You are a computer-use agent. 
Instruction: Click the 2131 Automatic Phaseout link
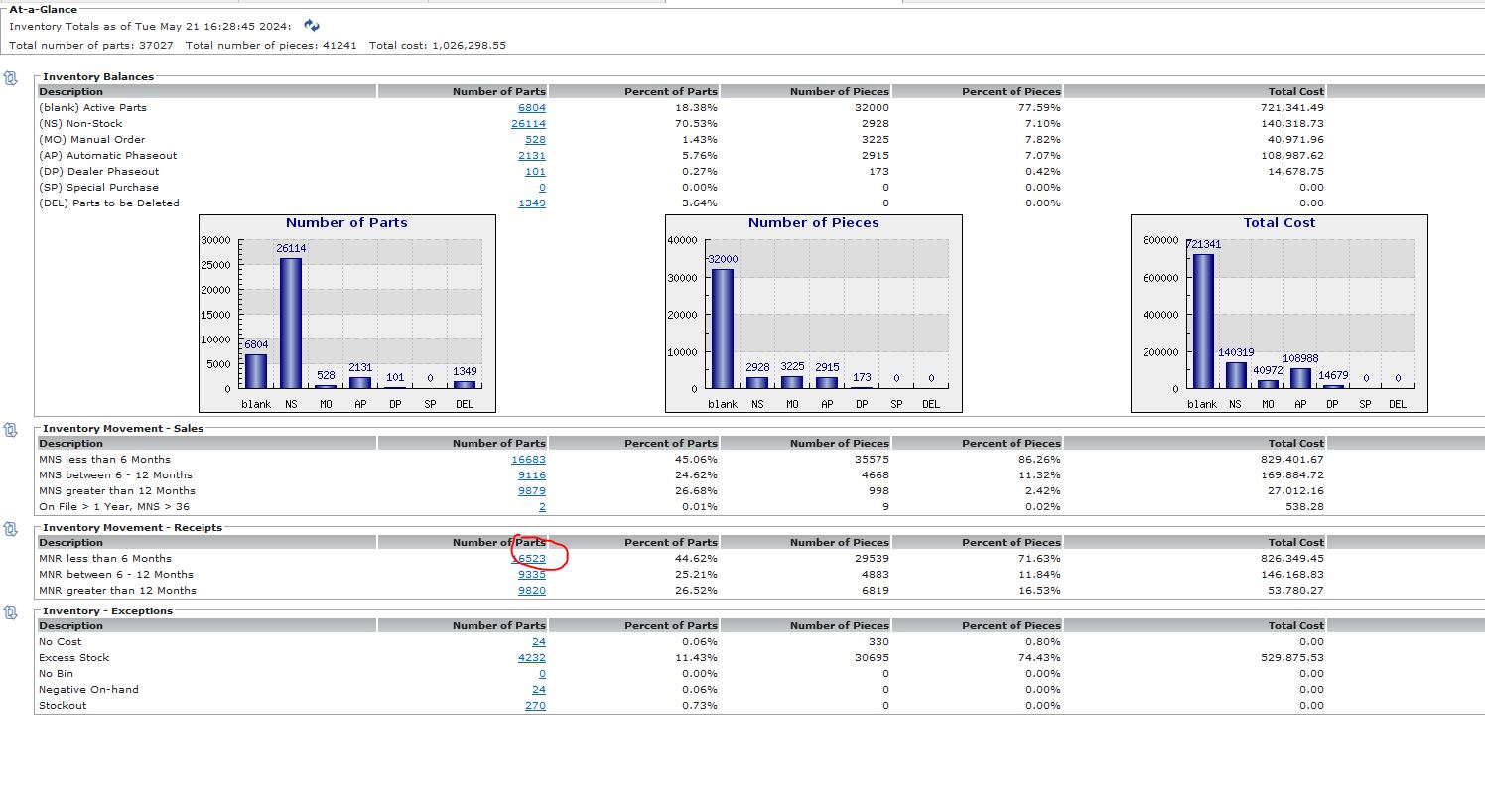(534, 155)
